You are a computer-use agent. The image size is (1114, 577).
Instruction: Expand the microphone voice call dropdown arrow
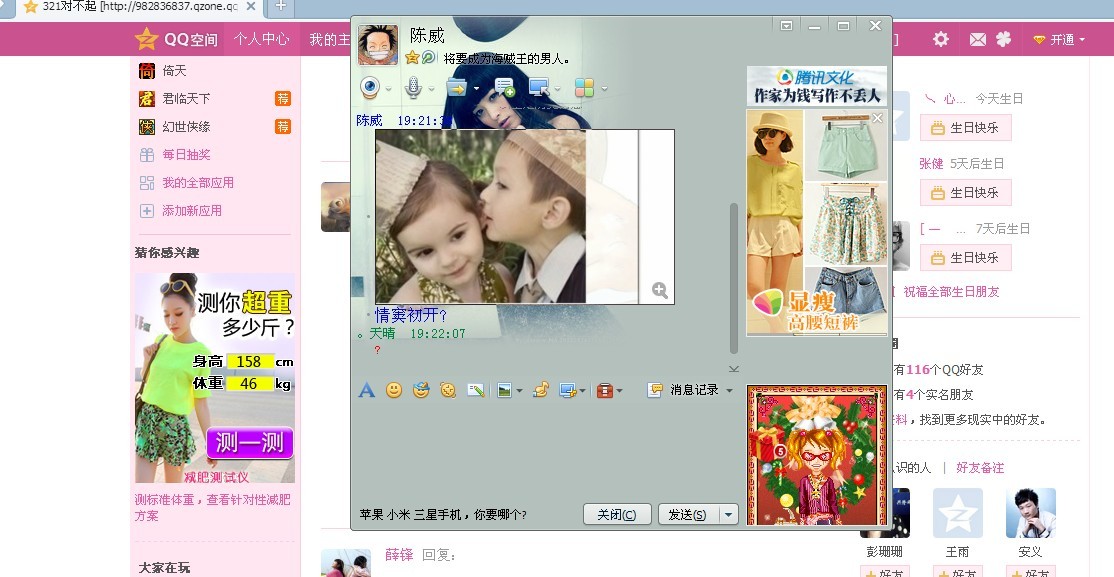[431, 89]
